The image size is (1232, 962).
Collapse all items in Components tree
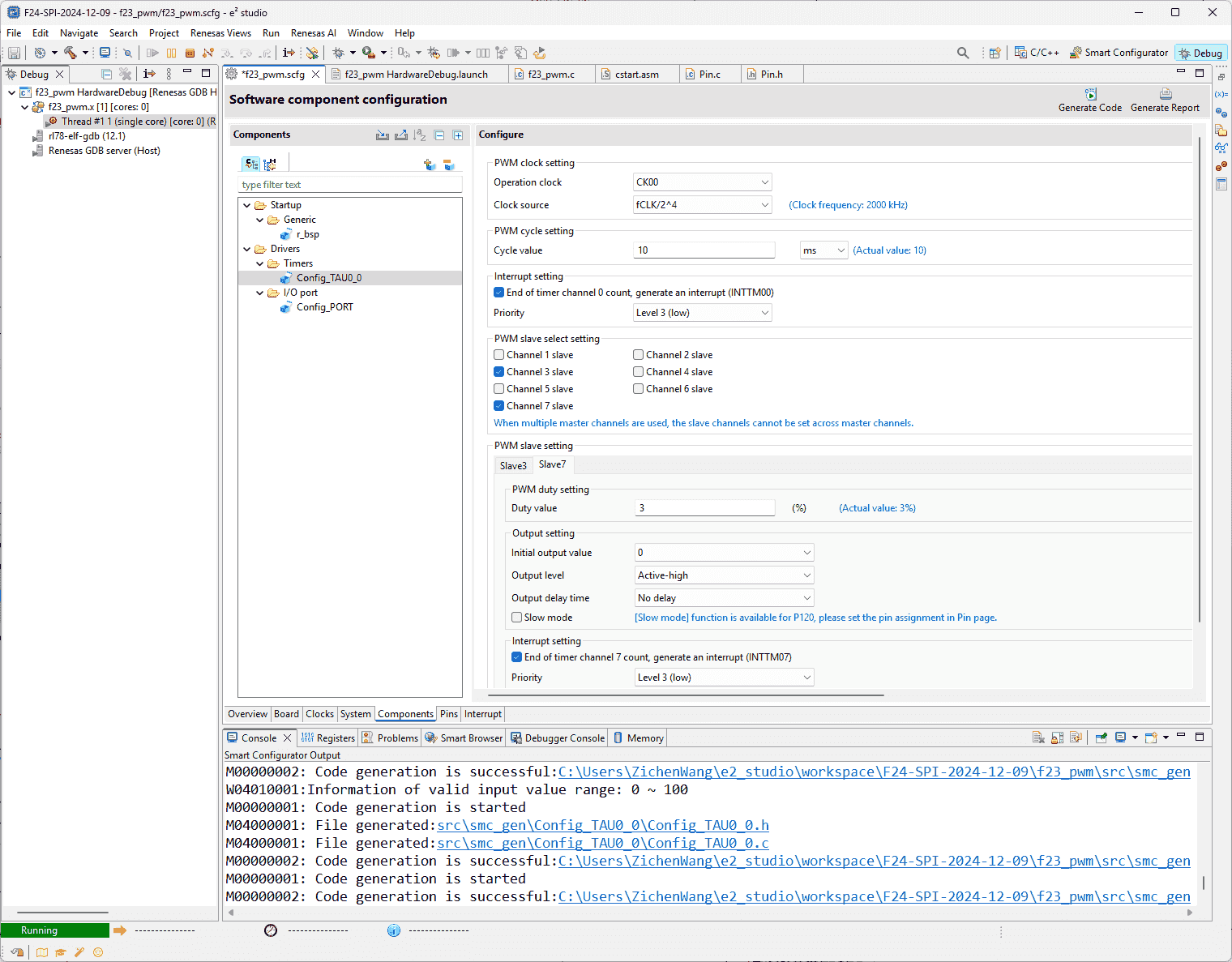[x=438, y=135]
